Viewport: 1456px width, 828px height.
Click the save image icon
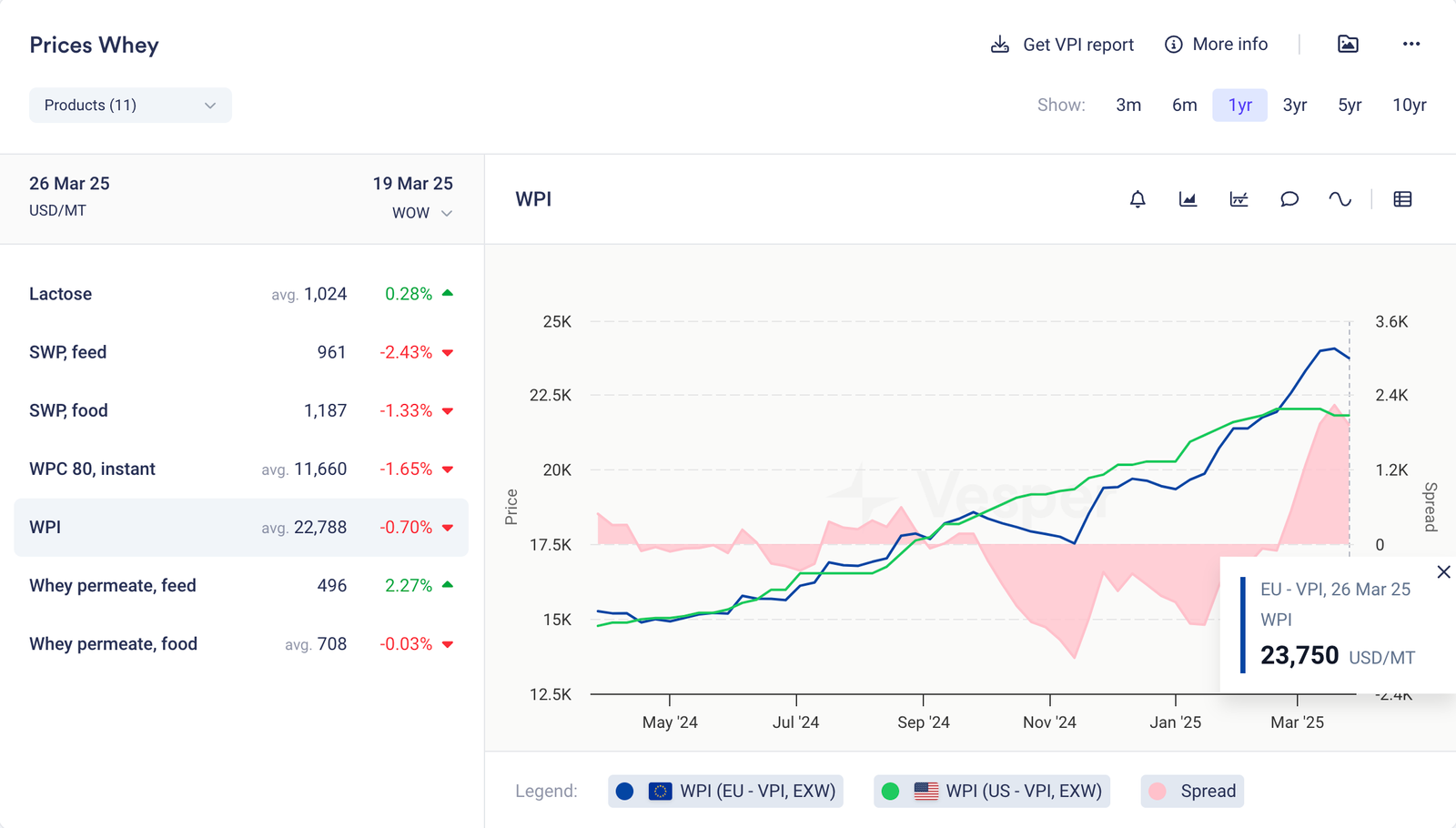(1348, 45)
